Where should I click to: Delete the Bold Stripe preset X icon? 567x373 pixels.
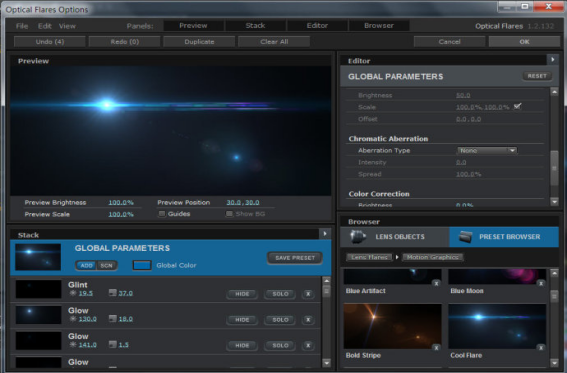click(x=436, y=348)
